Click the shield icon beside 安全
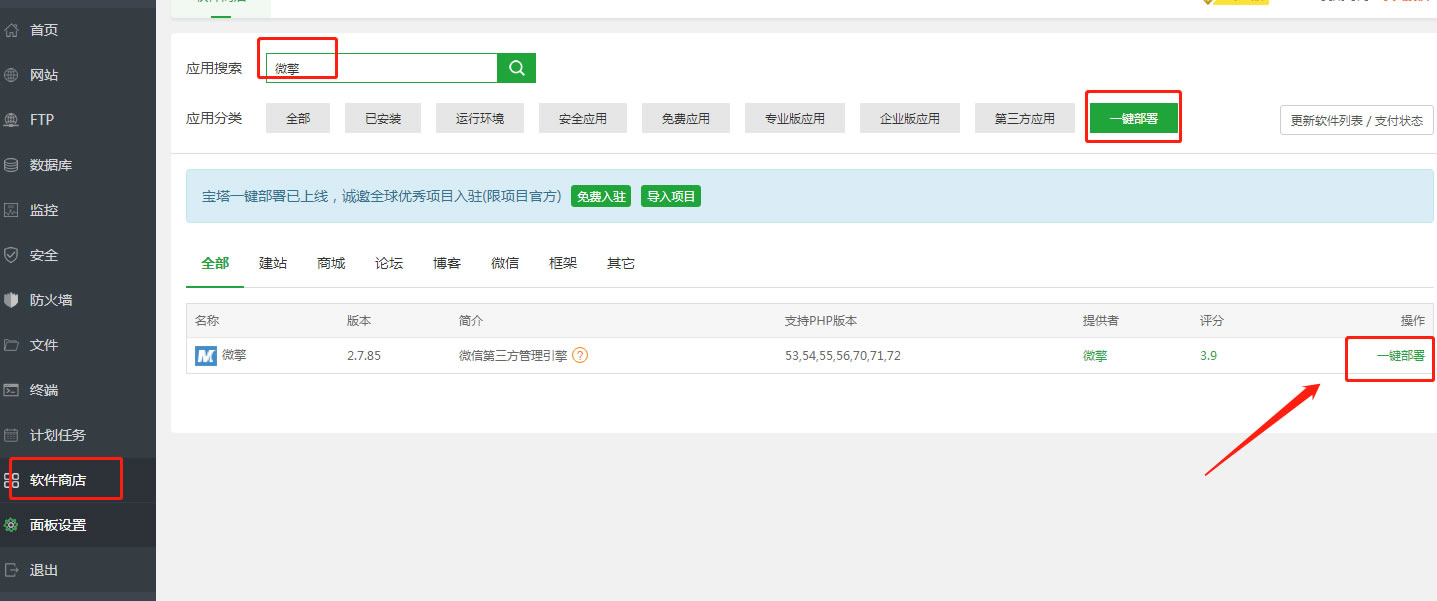1437x601 pixels. click(12, 255)
